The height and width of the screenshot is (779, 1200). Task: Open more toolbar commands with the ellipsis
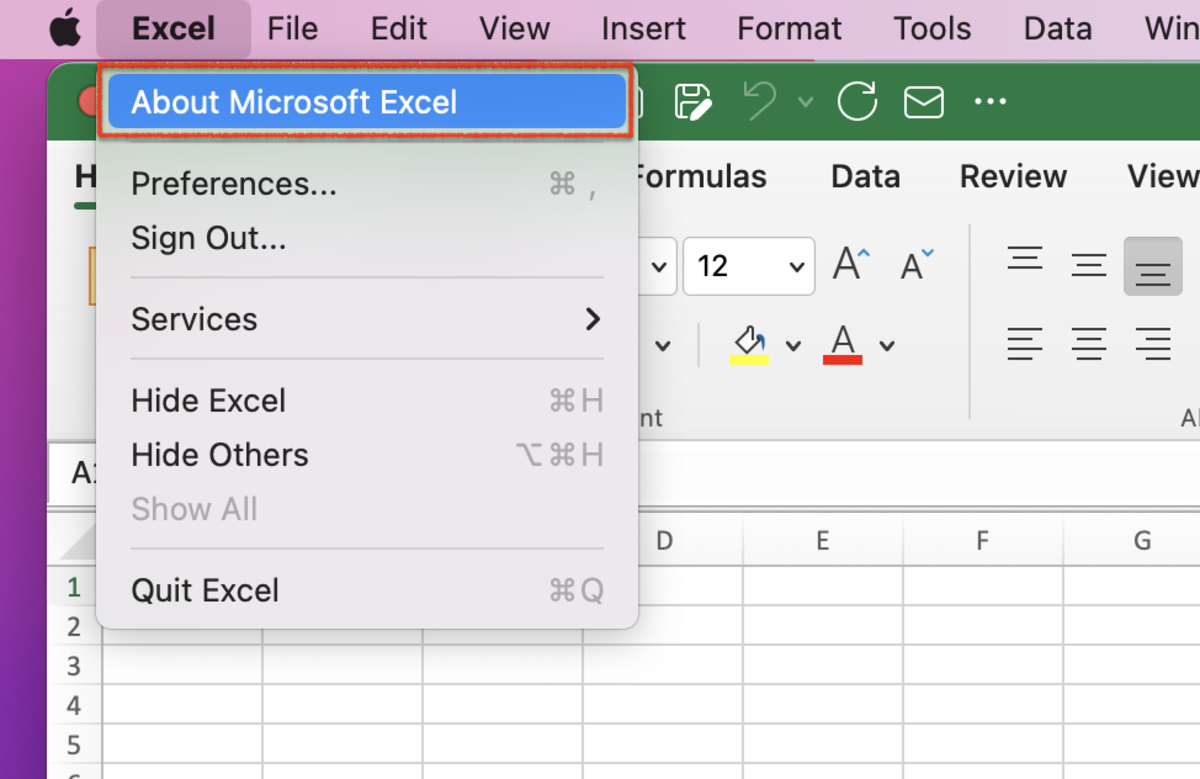[x=990, y=101]
